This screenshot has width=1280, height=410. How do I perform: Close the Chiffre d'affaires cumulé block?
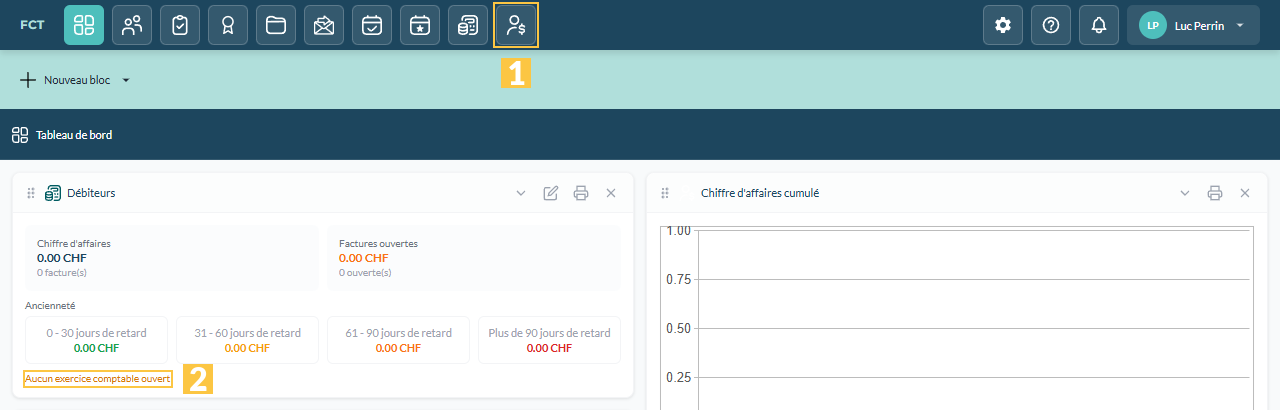click(x=1245, y=193)
